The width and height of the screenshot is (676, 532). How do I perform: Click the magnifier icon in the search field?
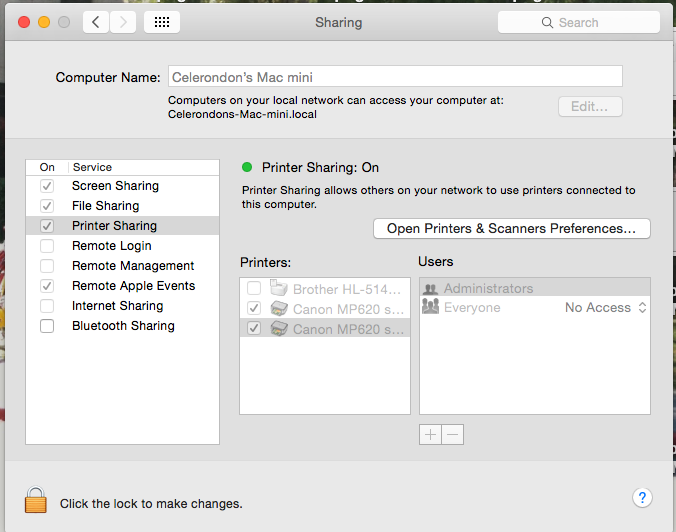click(x=547, y=22)
